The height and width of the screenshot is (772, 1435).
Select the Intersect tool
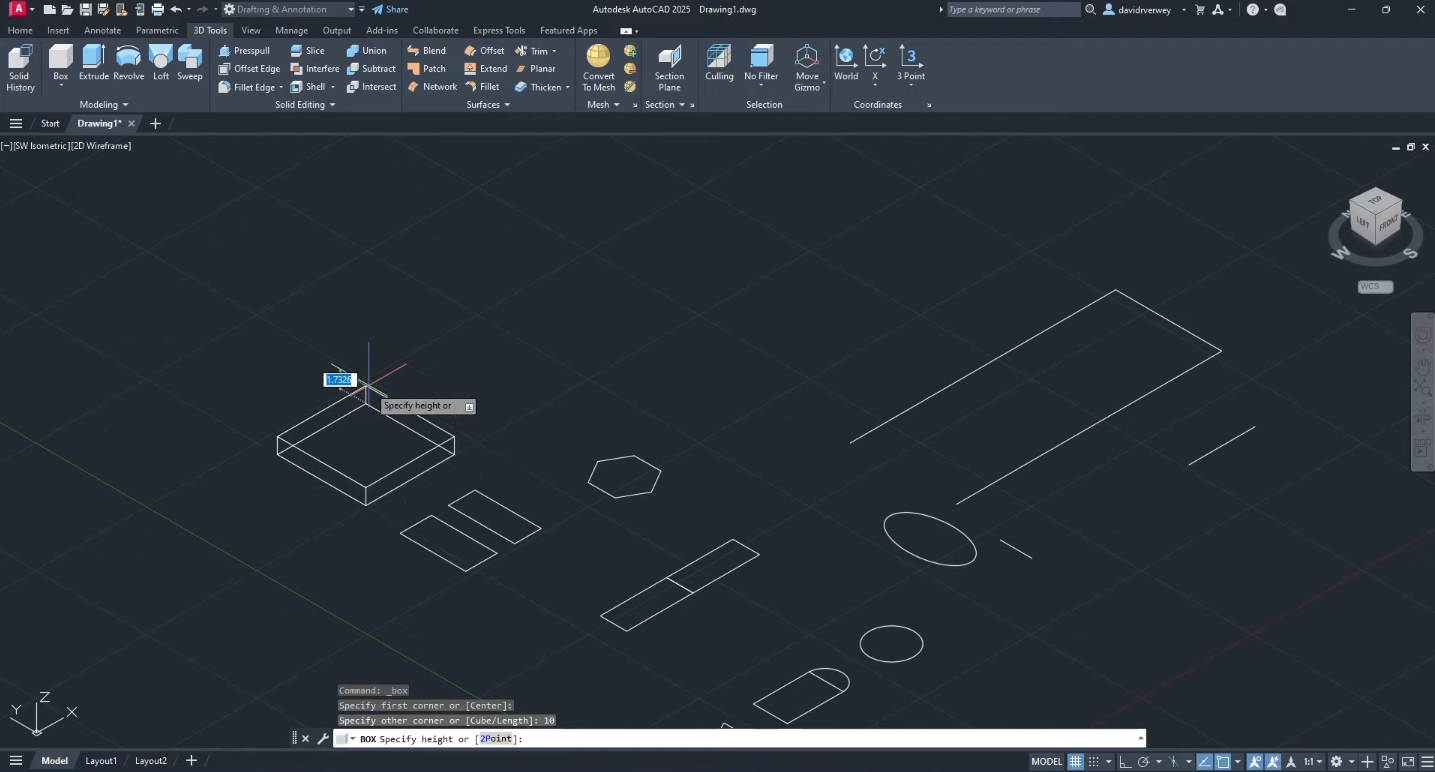pos(371,86)
